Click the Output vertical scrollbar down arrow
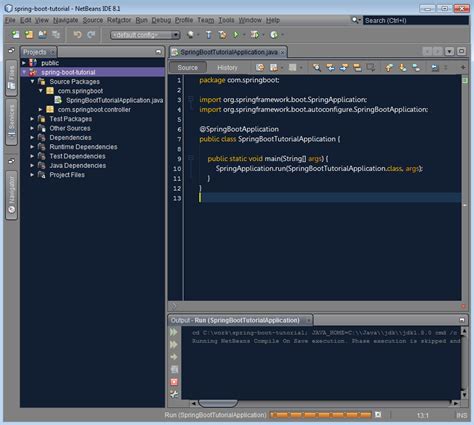Viewport: 474px width, 425px height. pos(464,394)
